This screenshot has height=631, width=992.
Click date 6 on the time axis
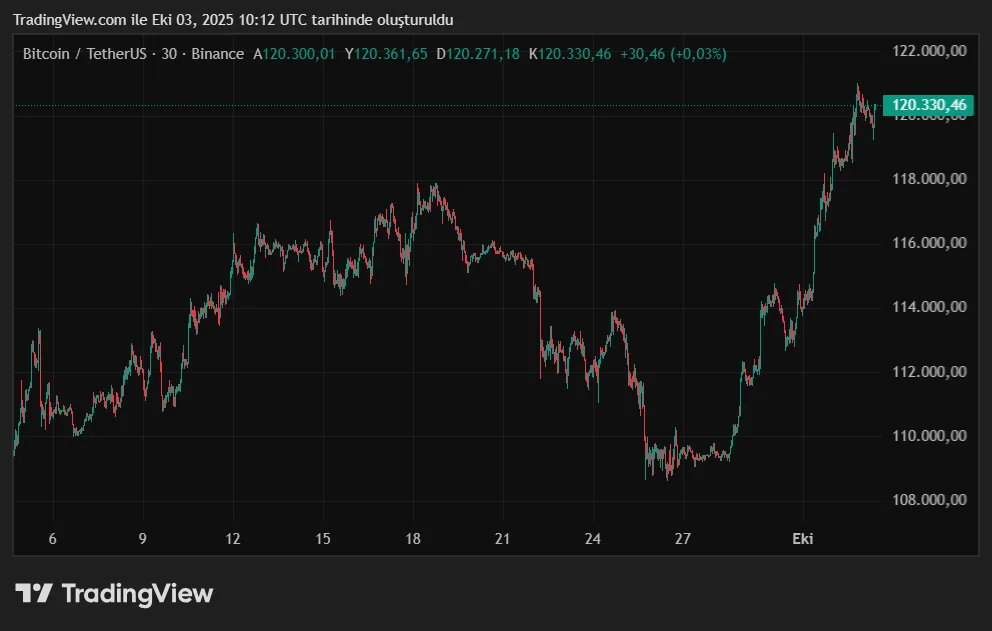click(x=52, y=539)
